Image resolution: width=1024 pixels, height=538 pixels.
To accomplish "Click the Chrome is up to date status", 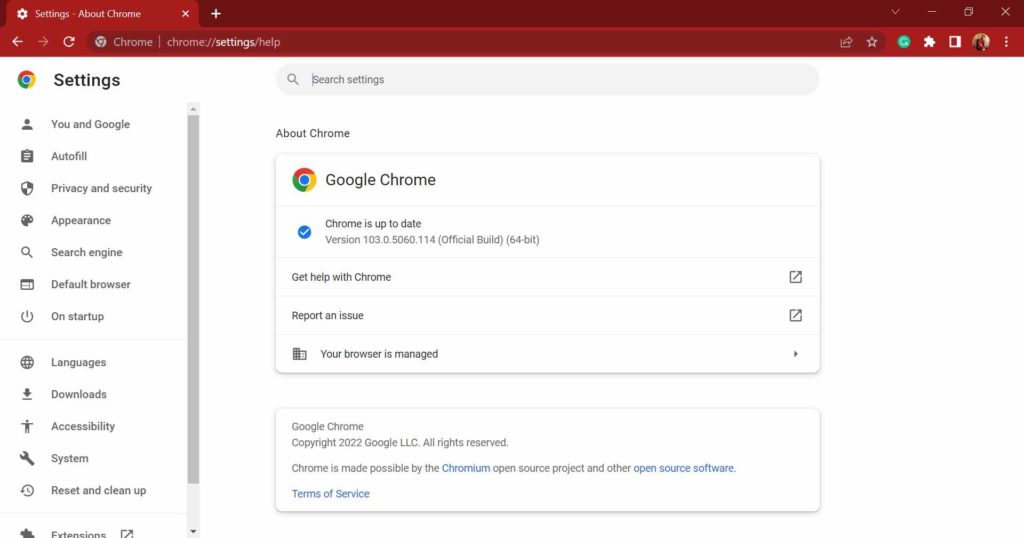I will (373, 223).
